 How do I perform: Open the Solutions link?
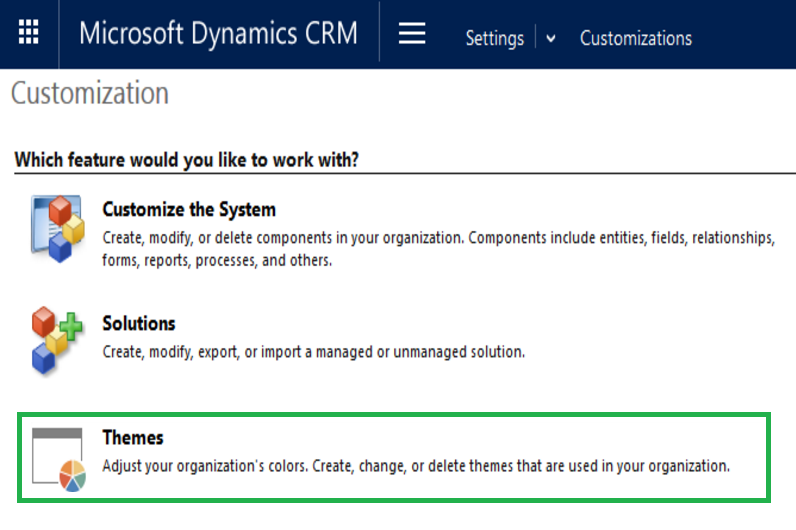[139, 323]
